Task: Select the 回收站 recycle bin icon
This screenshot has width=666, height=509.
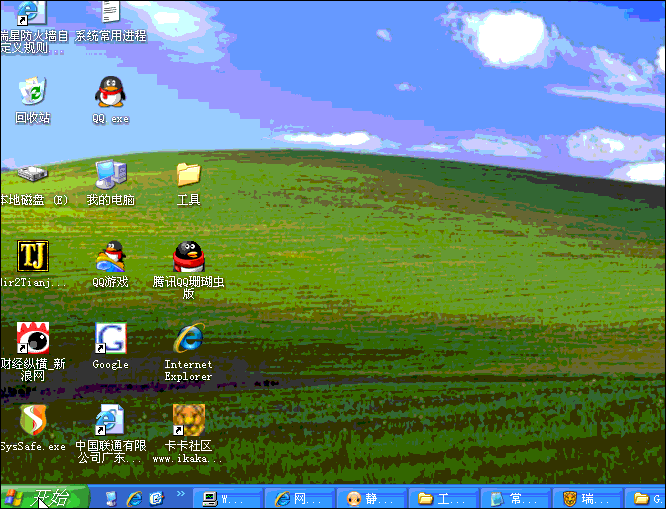Action: pos(33,90)
